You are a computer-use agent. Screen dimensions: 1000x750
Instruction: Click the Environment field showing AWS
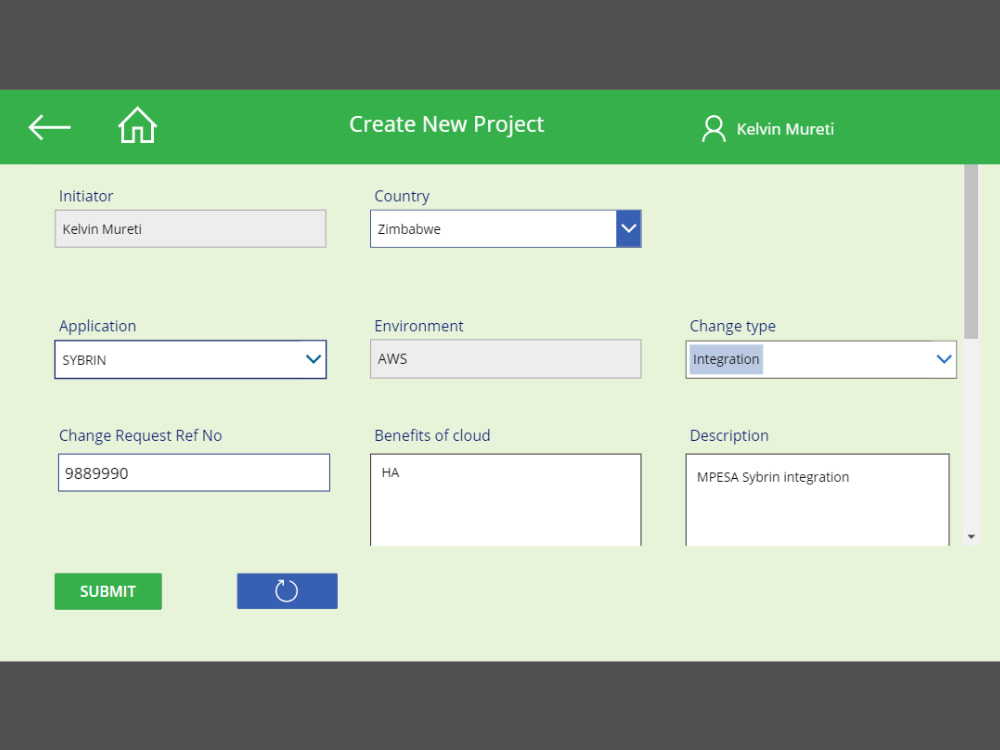coord(505,359)
